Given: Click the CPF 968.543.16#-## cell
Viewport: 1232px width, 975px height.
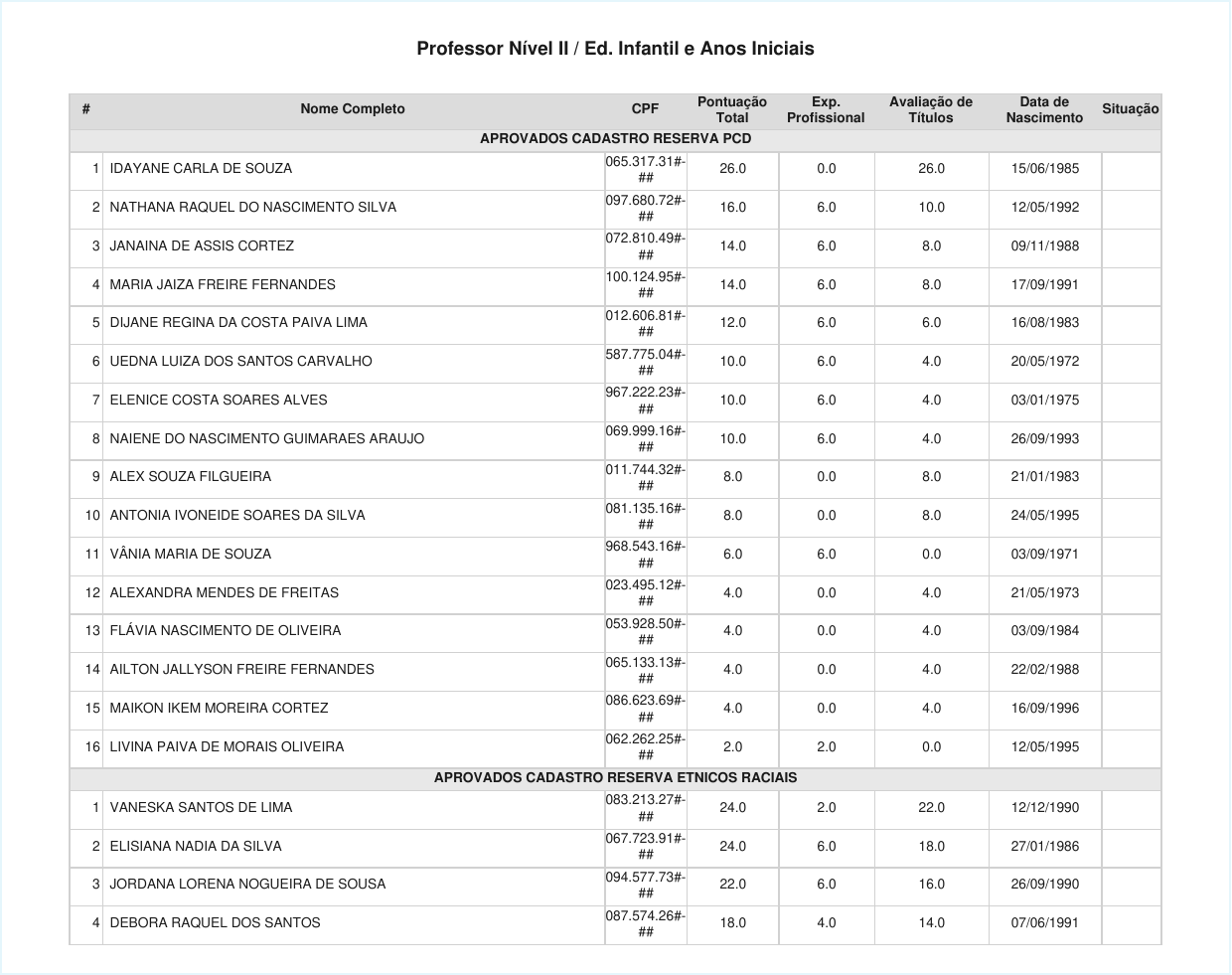Looking at the screenshot, I should pos(645,556).
